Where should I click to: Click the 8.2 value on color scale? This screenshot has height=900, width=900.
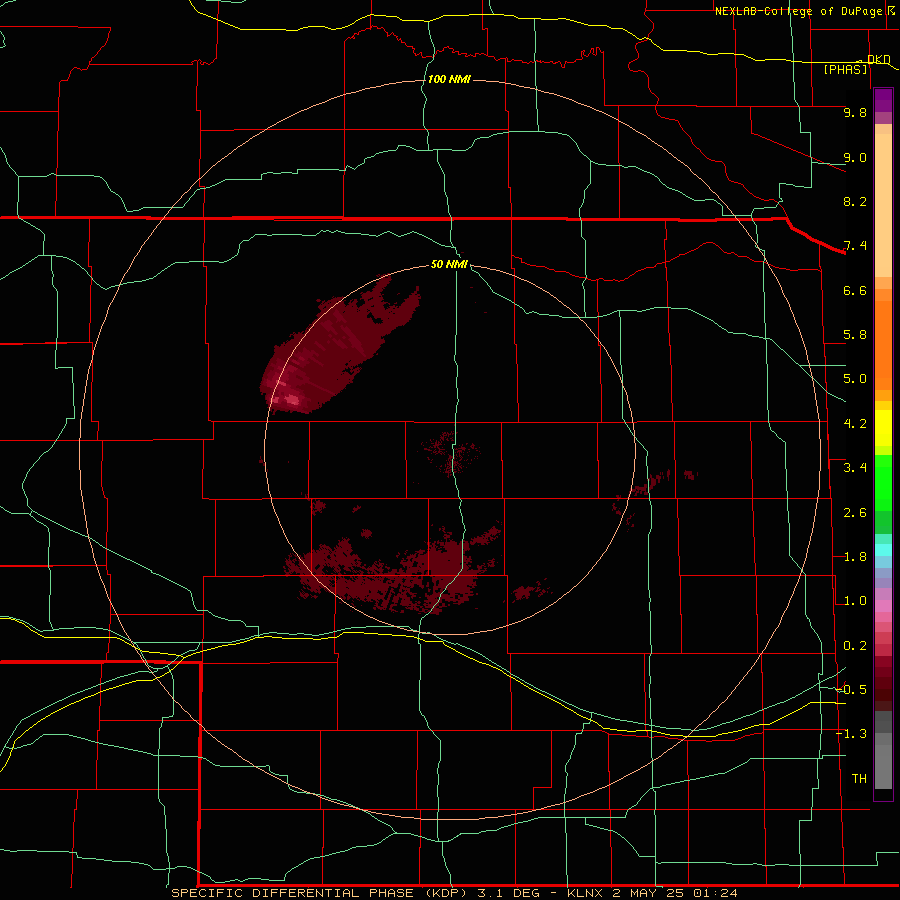tap(855, 201)
